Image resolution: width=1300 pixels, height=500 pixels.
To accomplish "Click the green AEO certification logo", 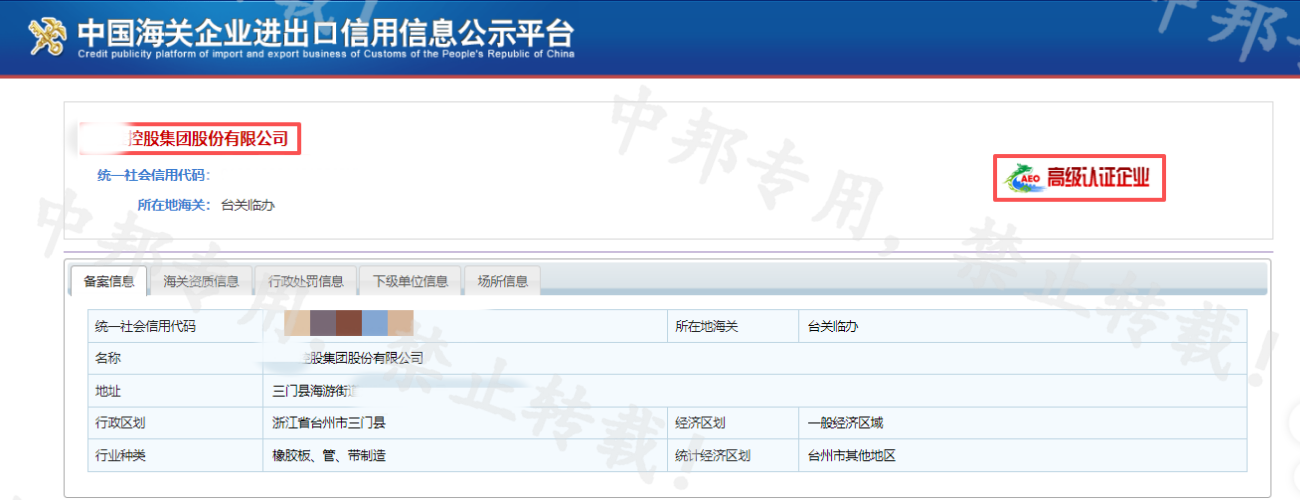I will point(1023,179).
